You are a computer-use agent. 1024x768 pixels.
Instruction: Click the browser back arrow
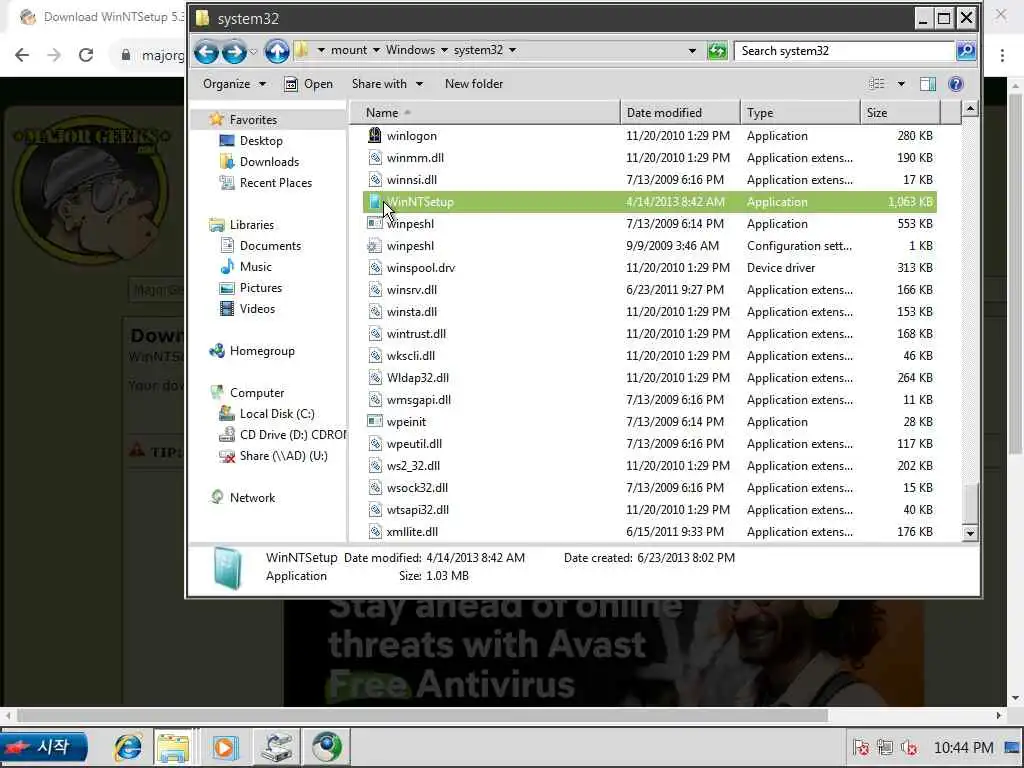22,55
